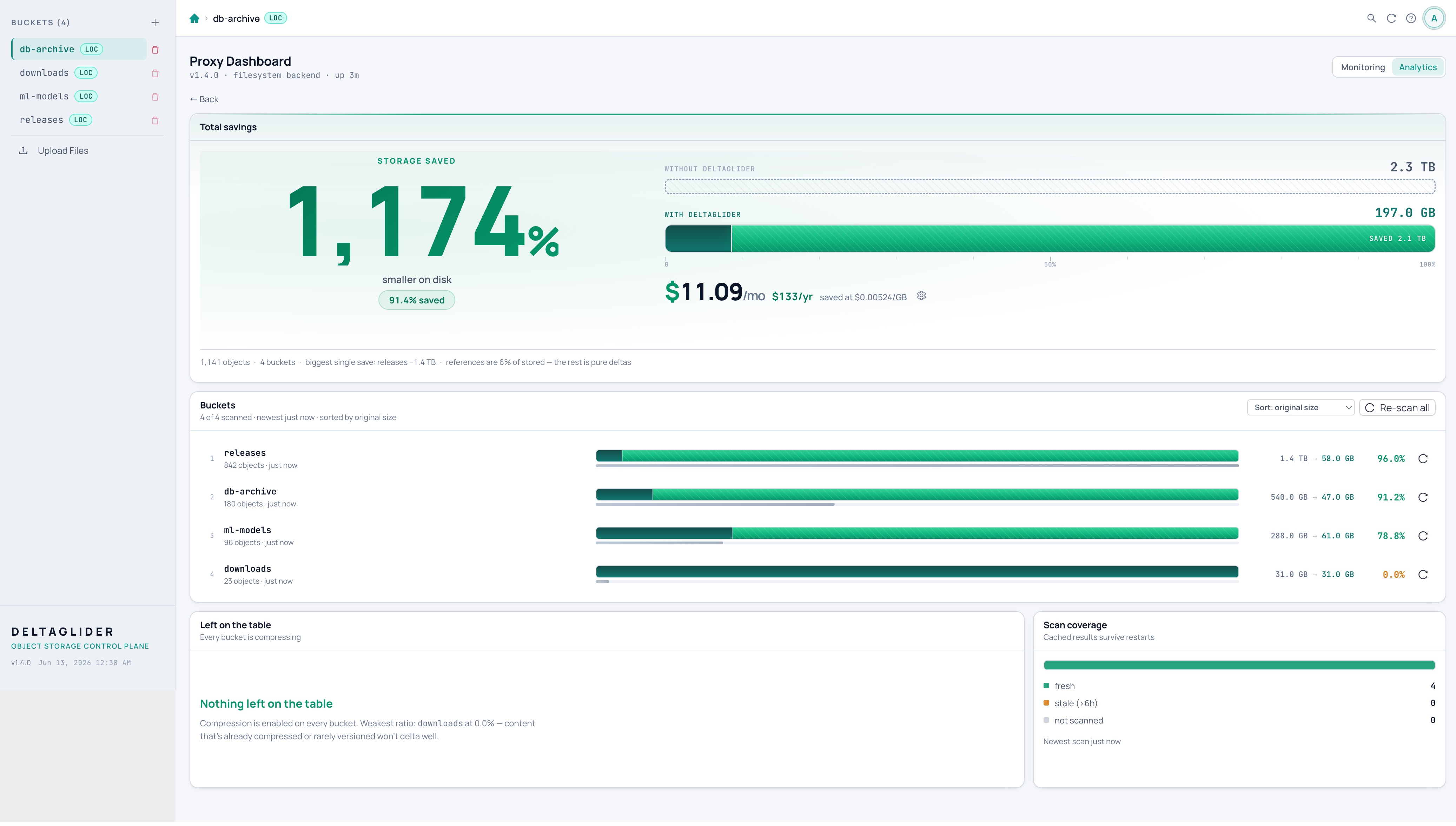The width and height of the screenshot is (1456, 826).
Task: Click the DELTAGLIDER logo text in sidebar
Action: (62, 632)
